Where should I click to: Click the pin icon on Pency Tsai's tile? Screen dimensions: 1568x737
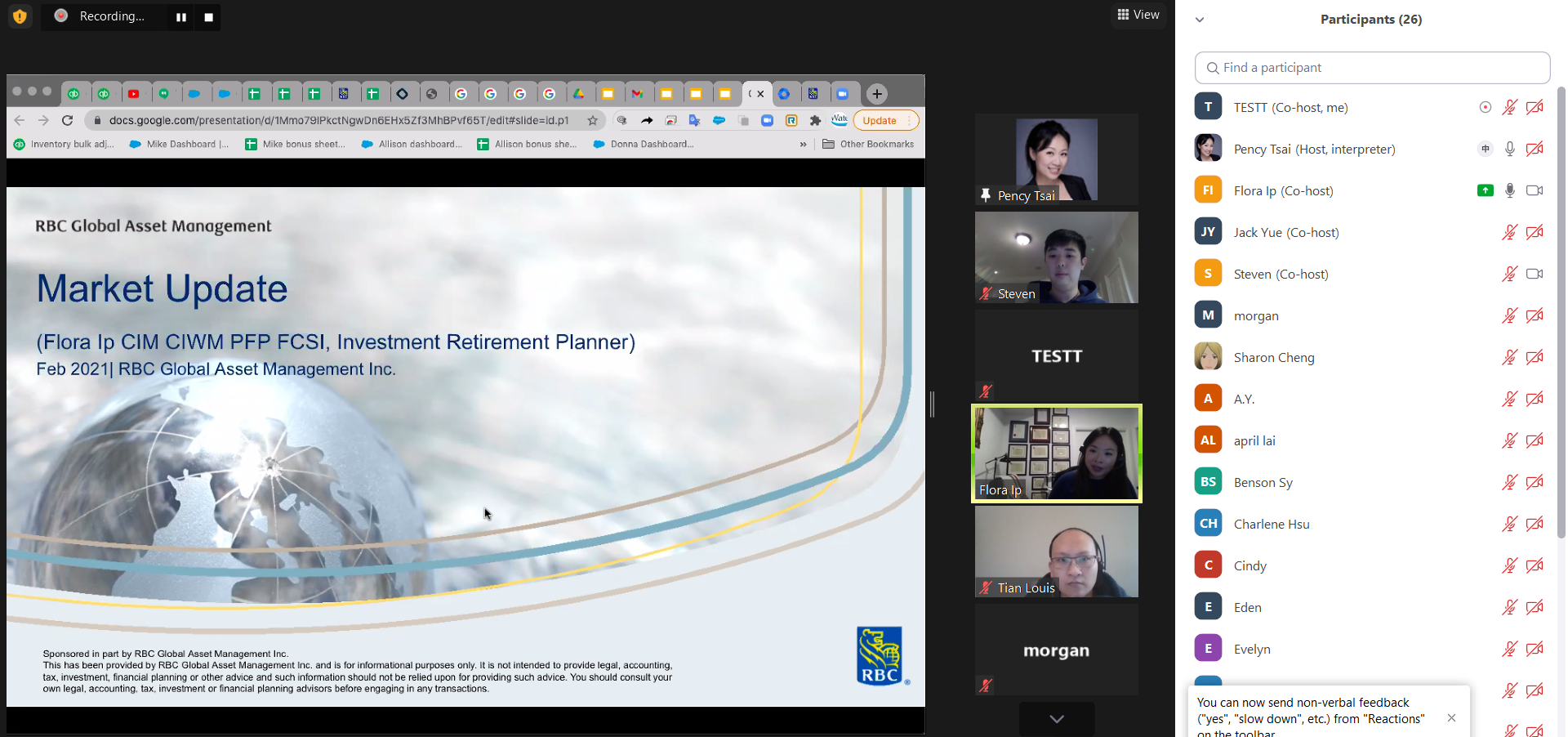986,195
